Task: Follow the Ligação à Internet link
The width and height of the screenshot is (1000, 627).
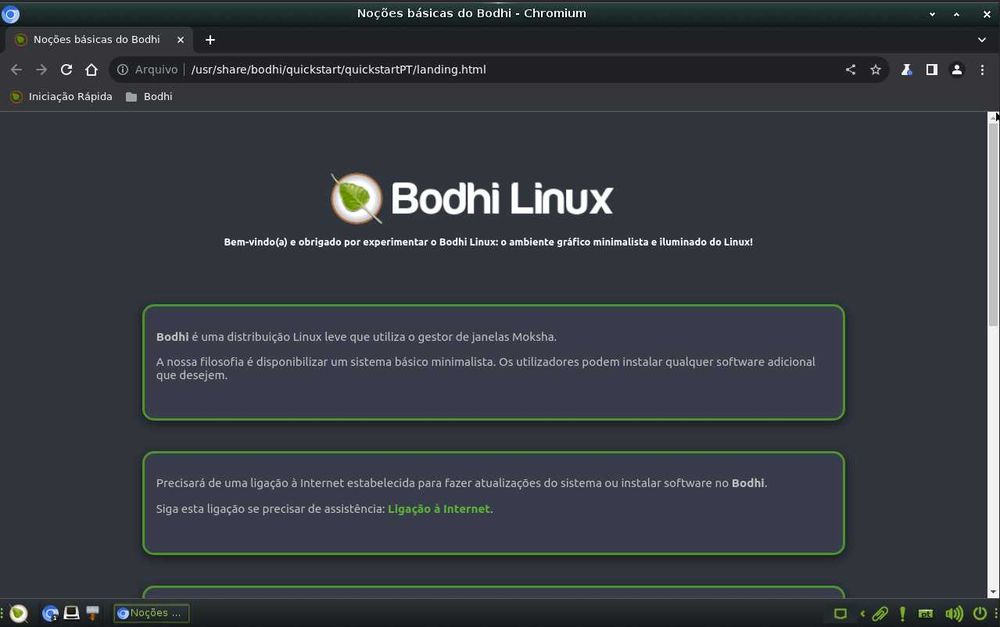Action: point(439,509)
